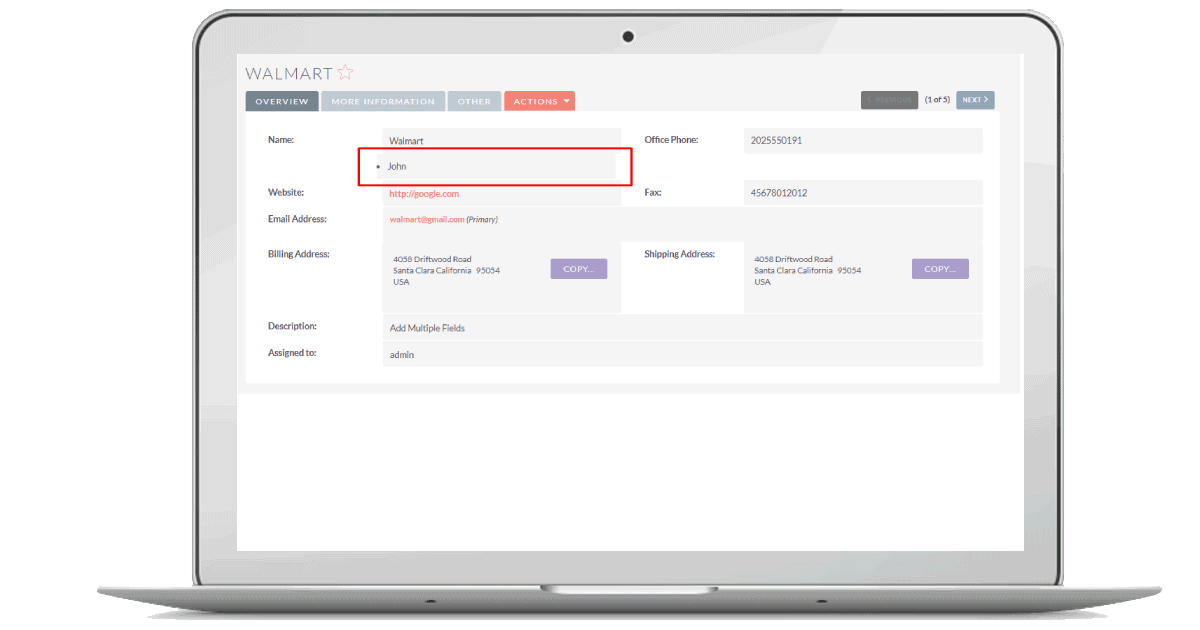Click the Add Multiple Fields description

[427, 328]
